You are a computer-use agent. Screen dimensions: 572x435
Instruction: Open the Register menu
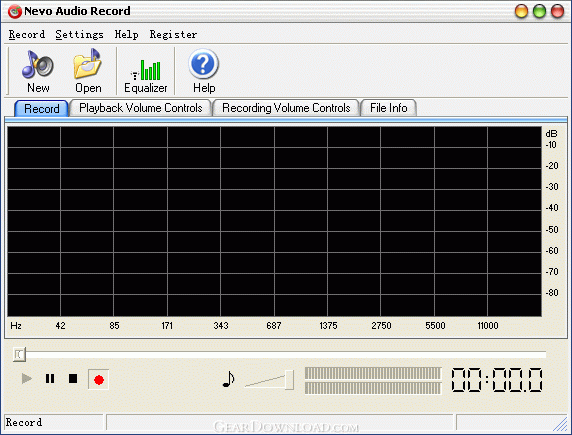click(x=173, y=34)
